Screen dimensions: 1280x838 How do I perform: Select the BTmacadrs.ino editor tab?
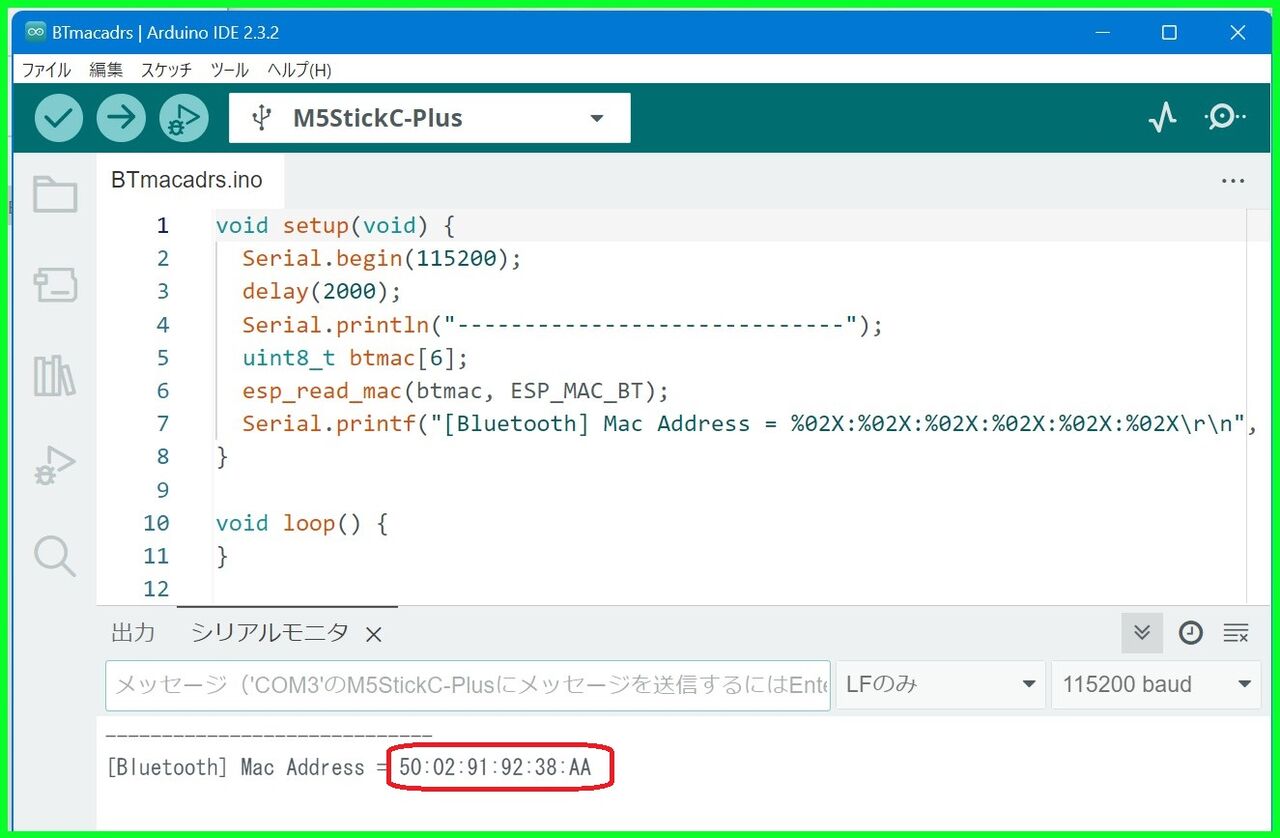(187, 180)
